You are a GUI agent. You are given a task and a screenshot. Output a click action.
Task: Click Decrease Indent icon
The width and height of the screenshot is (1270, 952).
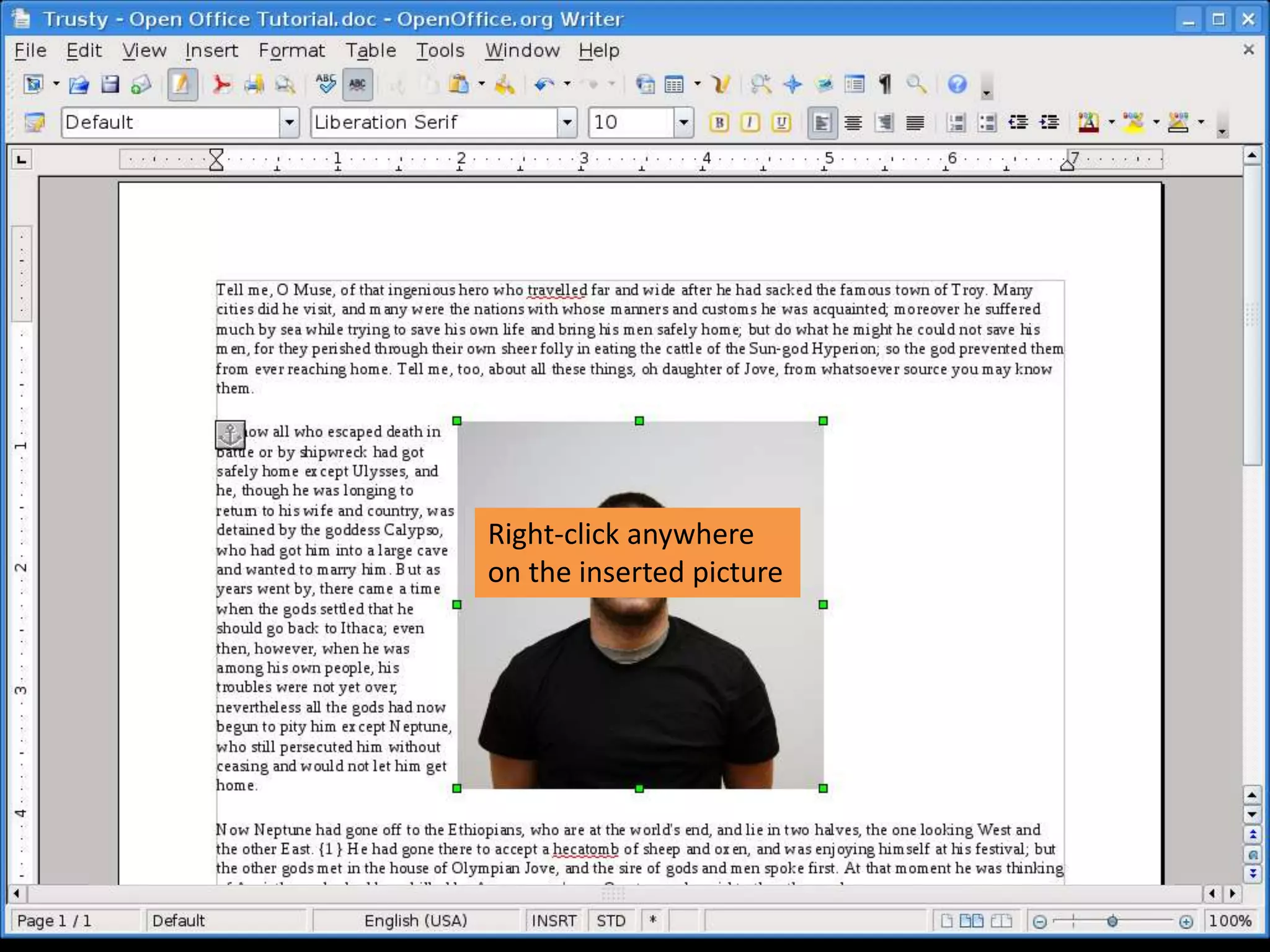[x=1018, y=122]
